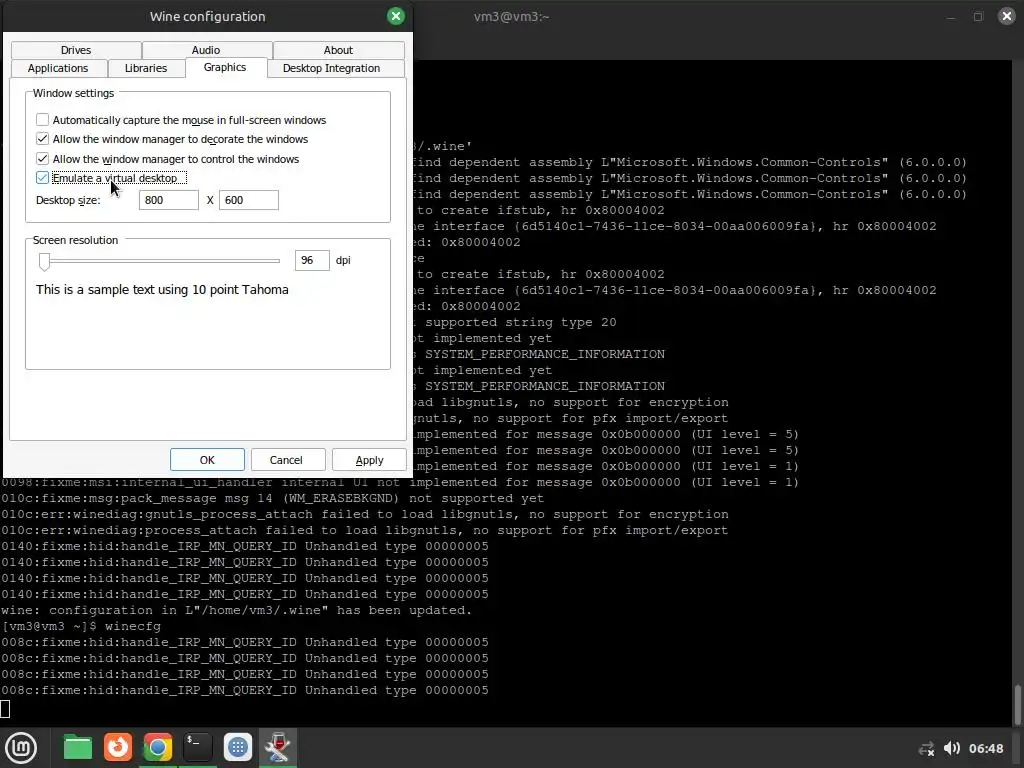Click 'configuration in L"/home/vm3/.wine" has been updated' line

click(x=236, y=610)
